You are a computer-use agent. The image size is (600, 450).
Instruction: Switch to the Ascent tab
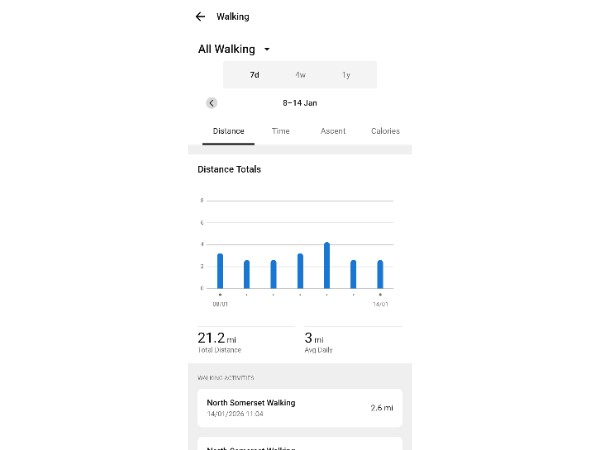[x=333, y=131]
